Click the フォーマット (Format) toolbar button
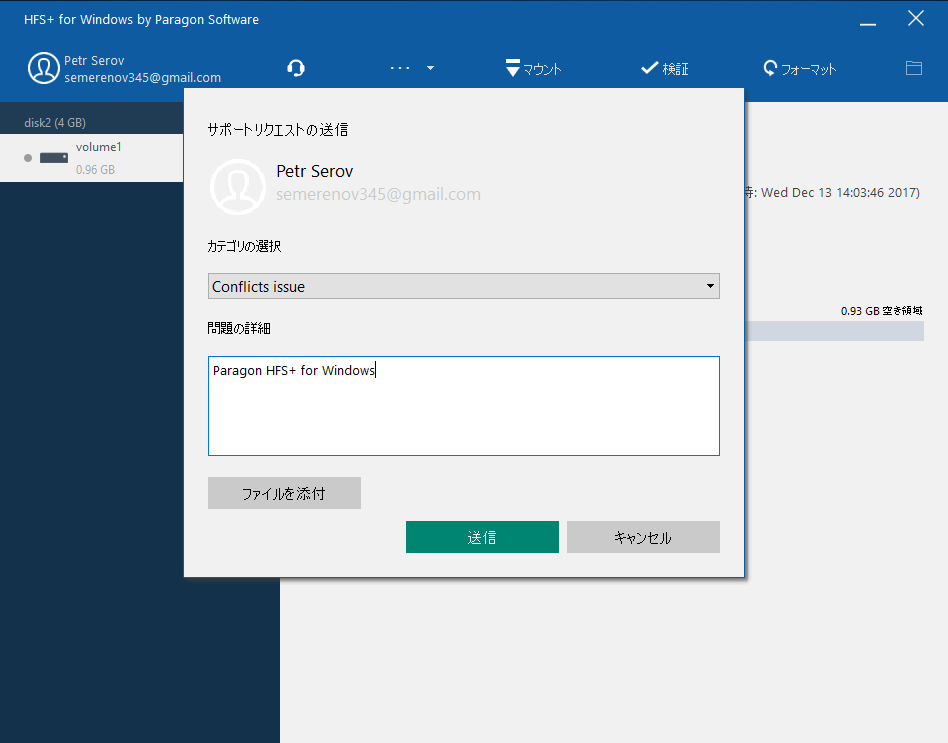This screenshot has height=743, width=948. 800,68
